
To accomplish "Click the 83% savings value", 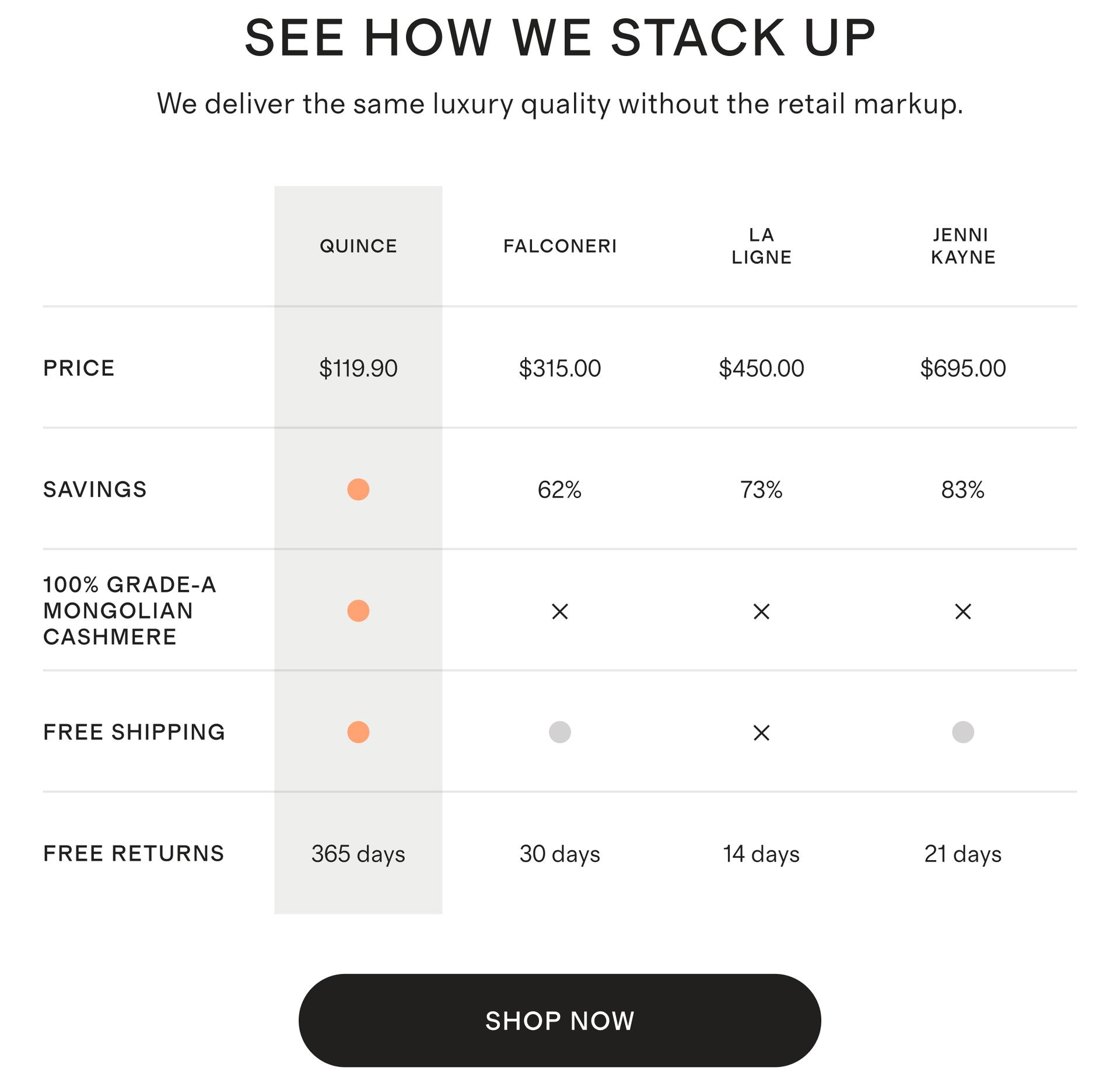I will tap(963, 490).
